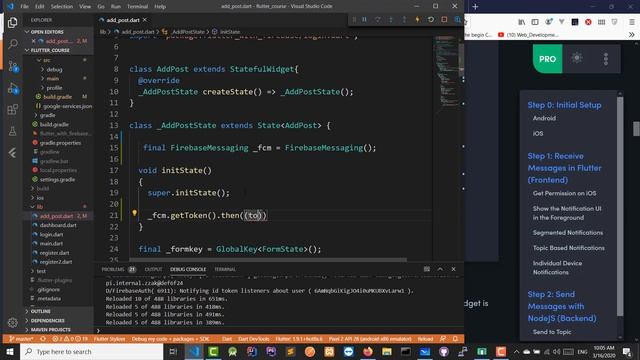The image size is (640, 360).
Task: Open the Terminal menu
Action: point(137,7)
